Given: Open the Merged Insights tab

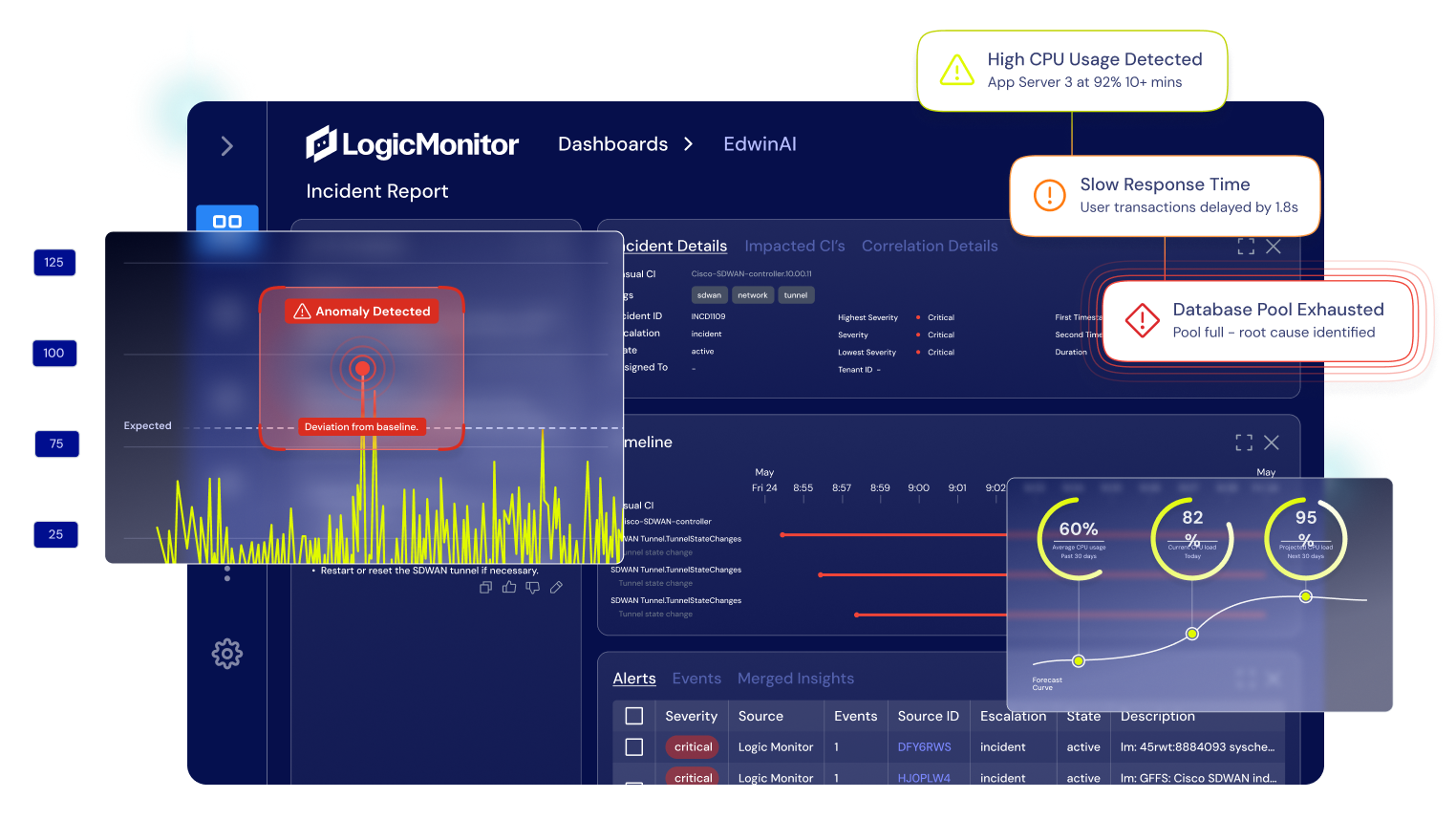Looking at the screenshot, I should pyautogui.click(x=795, y=679).
